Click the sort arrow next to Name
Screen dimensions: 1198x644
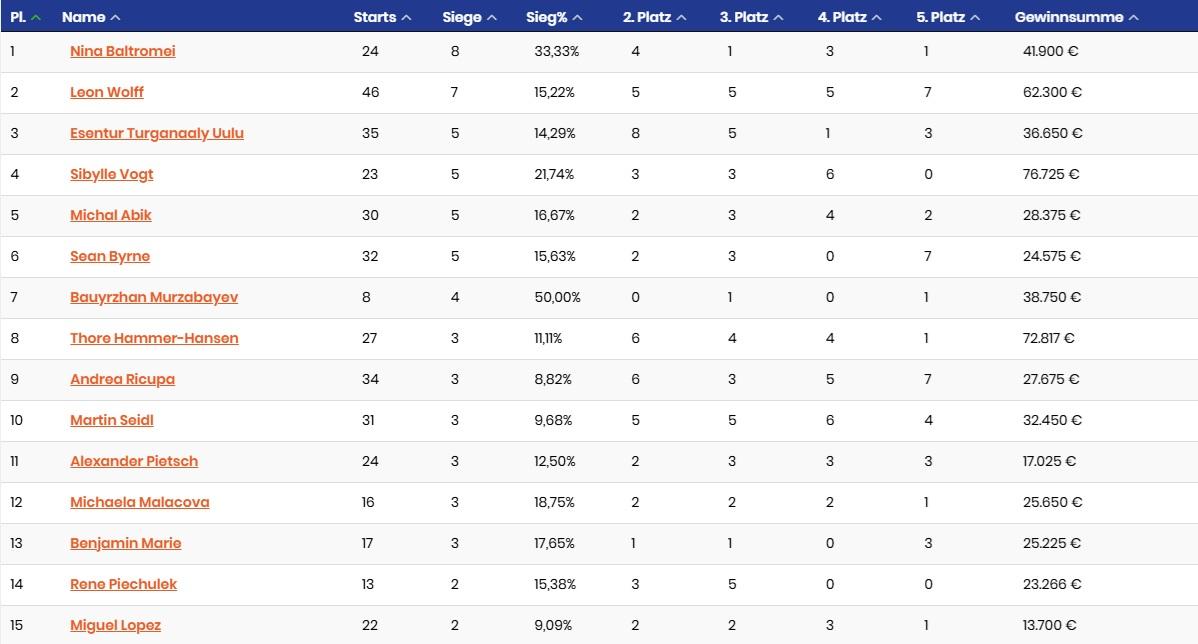click(115, 18)
